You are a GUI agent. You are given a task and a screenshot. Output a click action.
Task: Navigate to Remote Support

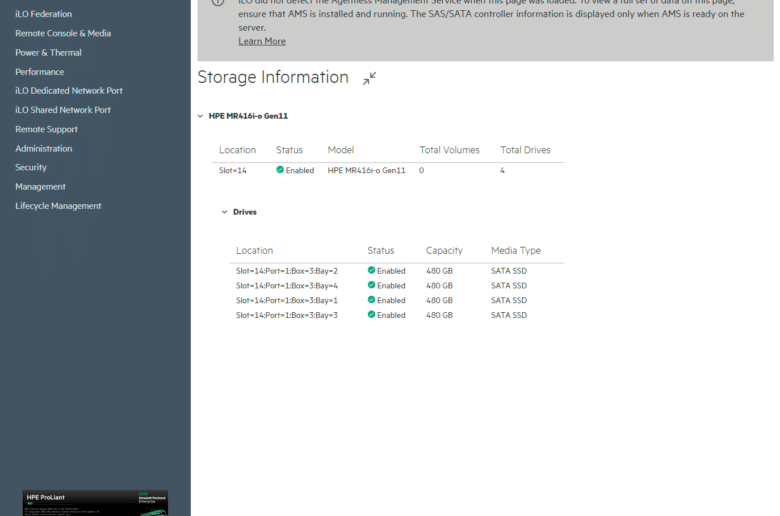pyautogui.click(x=46, y=129)
